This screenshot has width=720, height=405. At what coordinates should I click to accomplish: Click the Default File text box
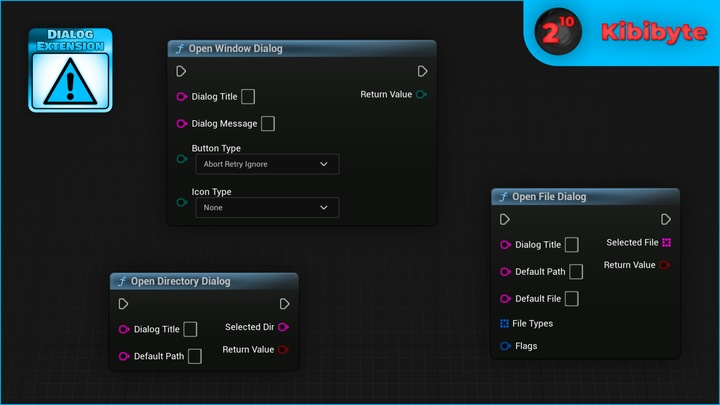pyautogui.click(x=572, y=299)
